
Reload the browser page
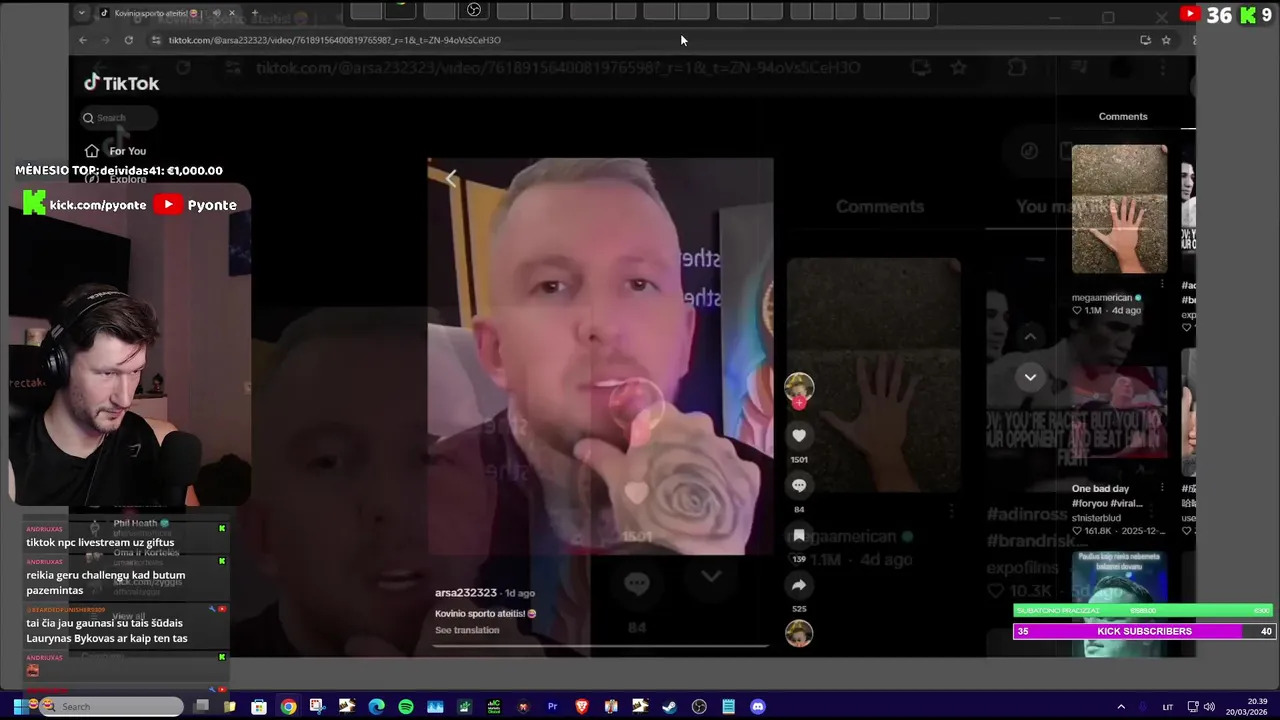coord(129,40)
